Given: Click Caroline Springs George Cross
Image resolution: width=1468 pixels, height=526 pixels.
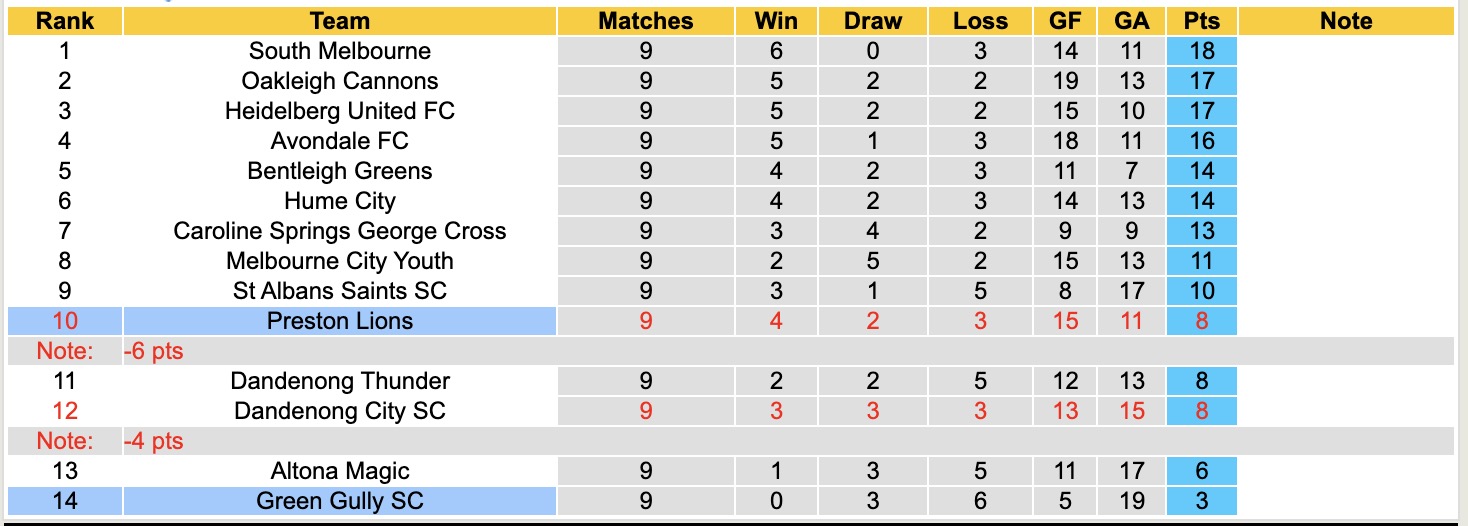Looking at the screenshot, I should pyautogui.click(x=340, y=231).
